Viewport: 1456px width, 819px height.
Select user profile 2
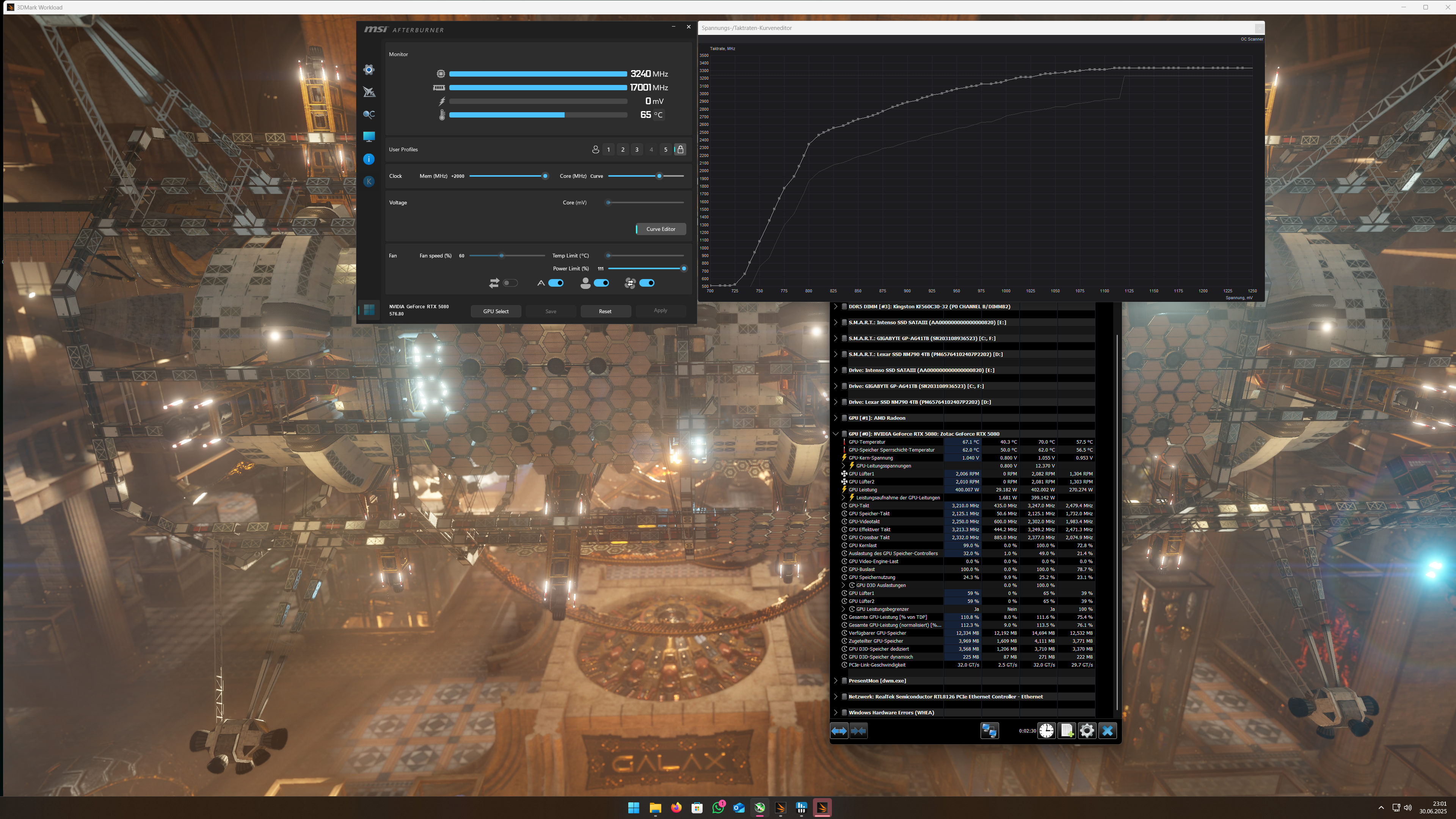click(x=623, y=150)
